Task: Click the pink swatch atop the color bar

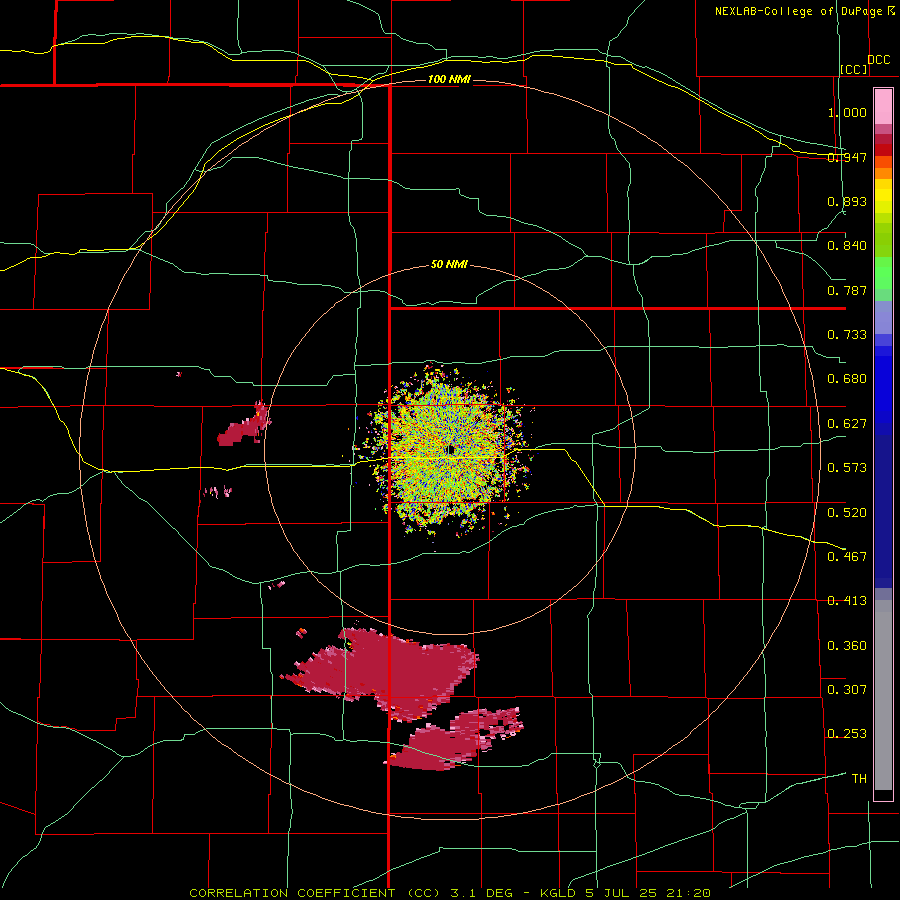Action: tap(883, 107)
